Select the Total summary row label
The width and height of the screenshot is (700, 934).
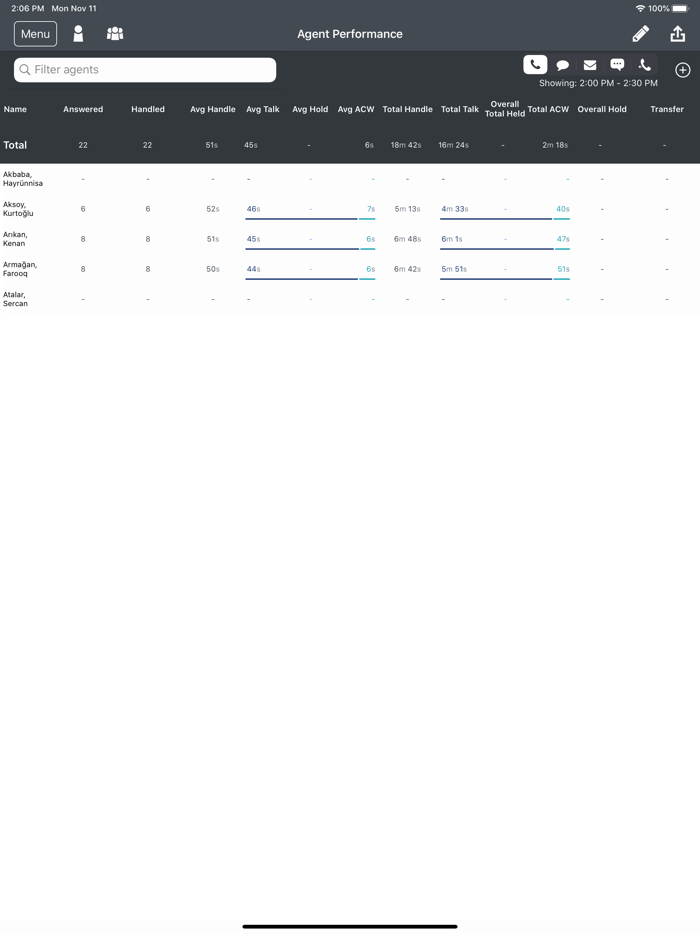click(15, 145)
